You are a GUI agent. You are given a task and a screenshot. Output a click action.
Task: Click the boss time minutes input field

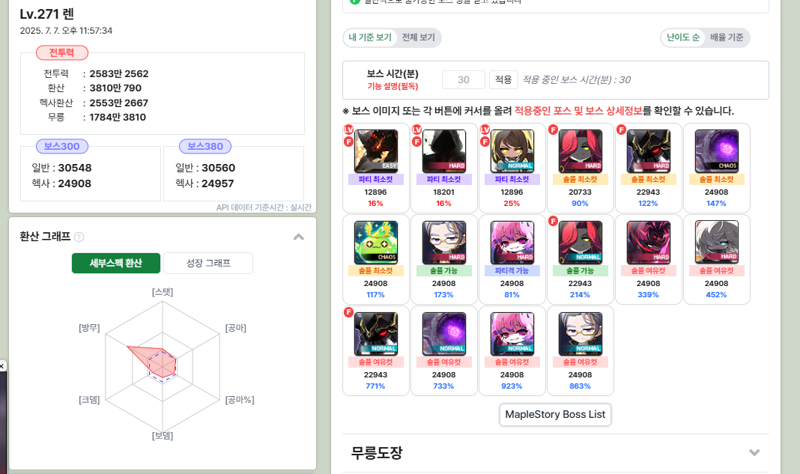point(463,80)
